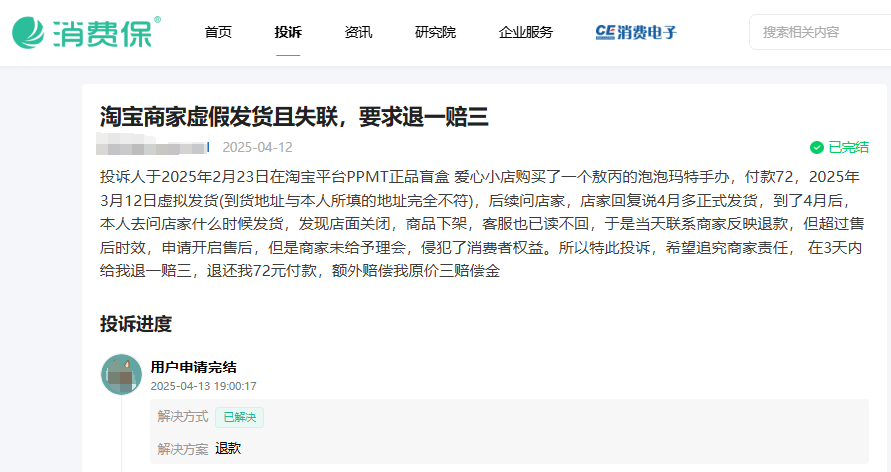Go to 首页 in the navigation bar
Viewport: 891px width, 472px height.
218,32
